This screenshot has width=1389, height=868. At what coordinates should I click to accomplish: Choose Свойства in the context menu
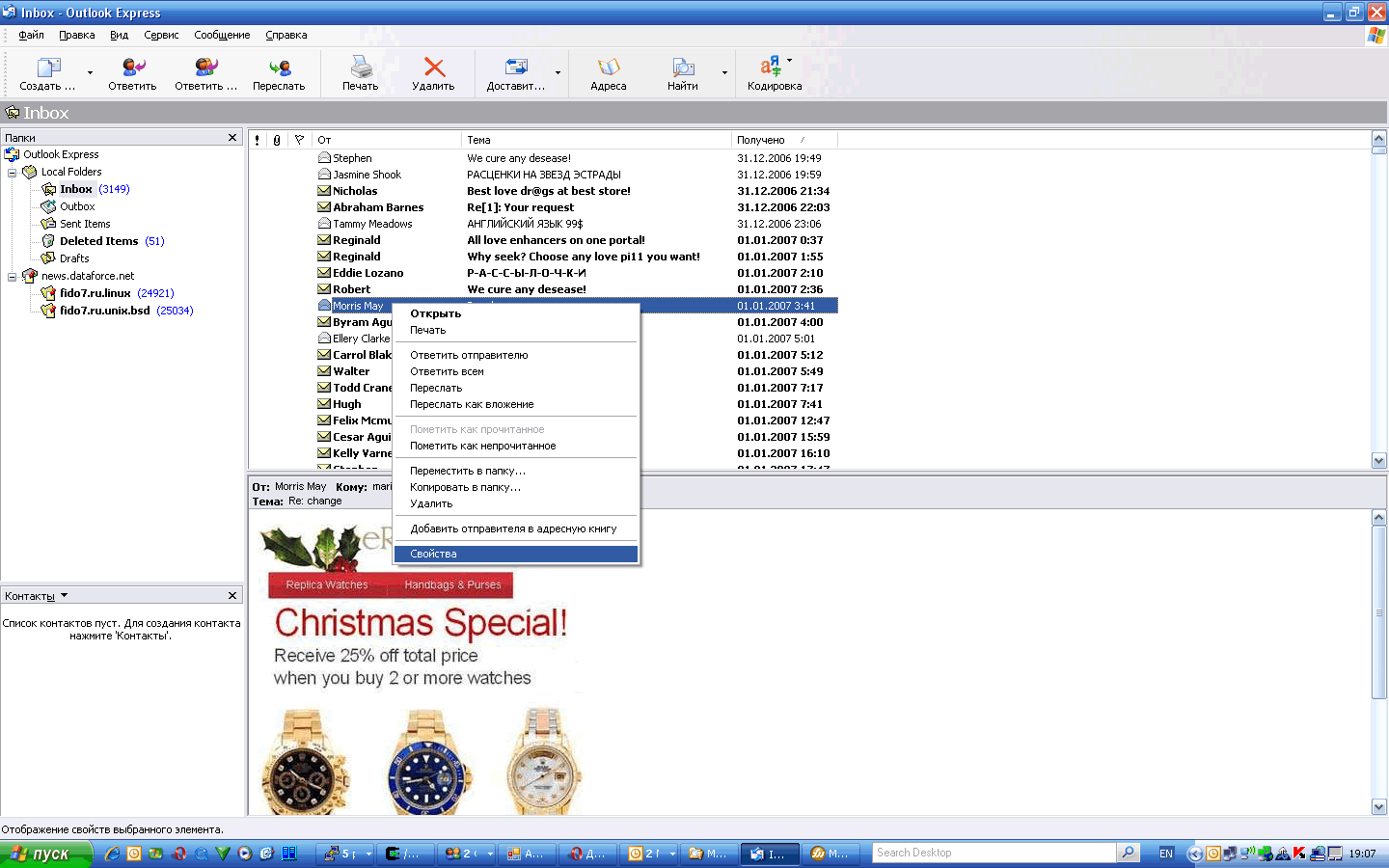pos(516,554)
